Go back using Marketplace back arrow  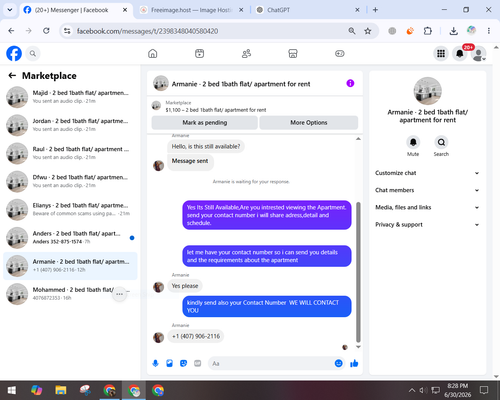pos(12,76)
